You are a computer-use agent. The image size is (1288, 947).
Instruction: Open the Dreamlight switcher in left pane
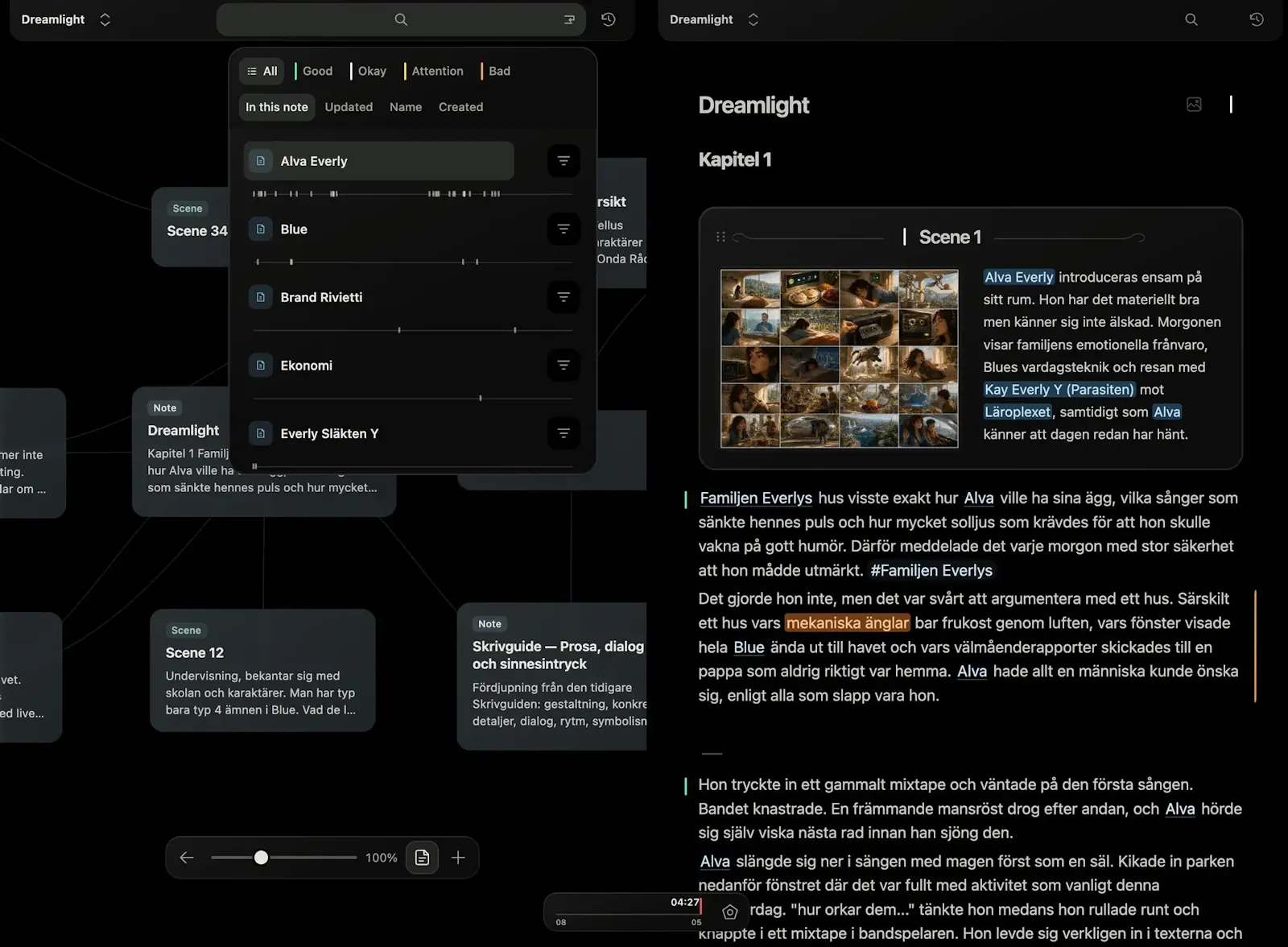(x=66, y=19)
